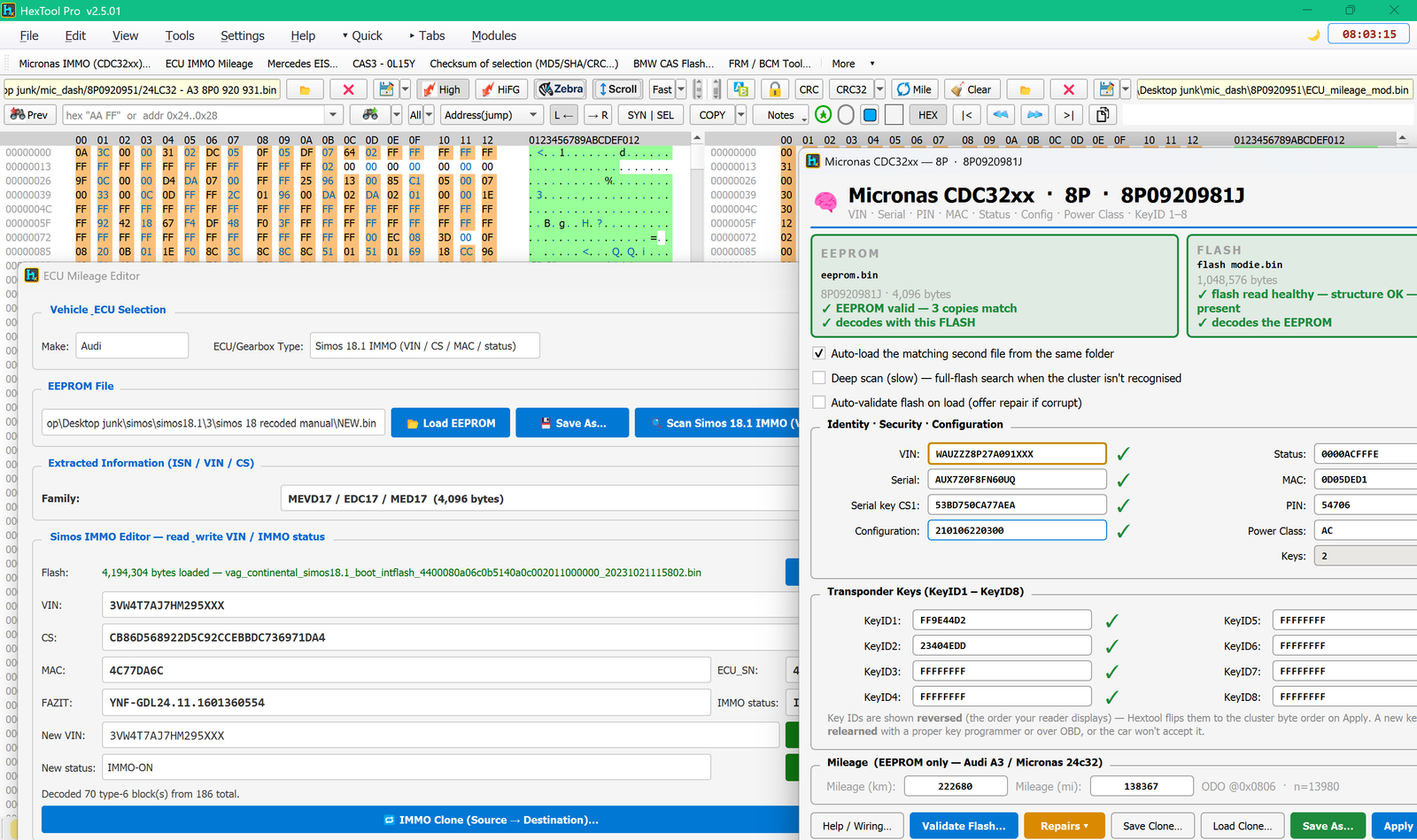Click the compare A/B icon
Screen dimensions: 1417x840
pos(741,89)
